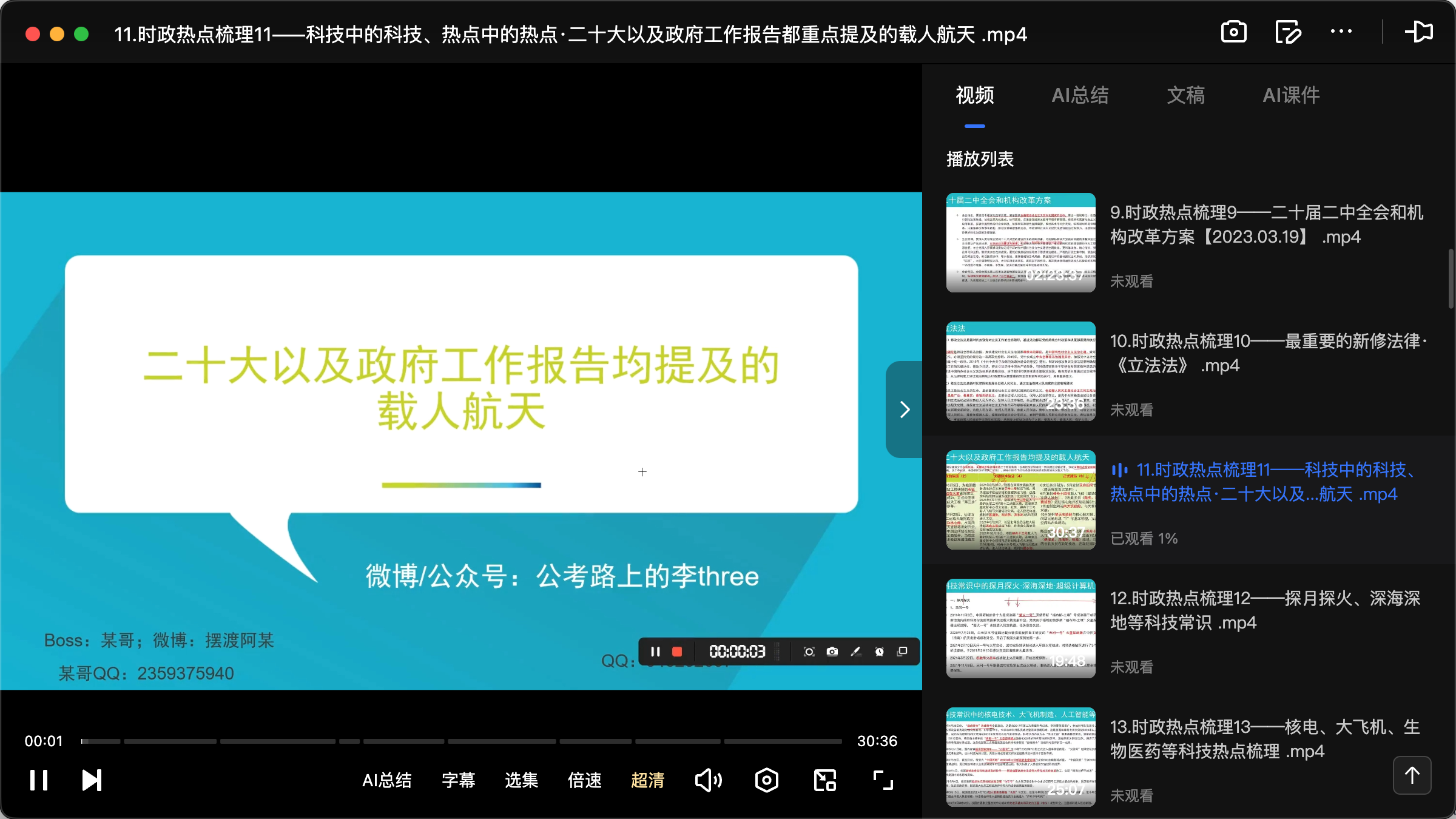Expand the right-edge chevron on the video

904,409
